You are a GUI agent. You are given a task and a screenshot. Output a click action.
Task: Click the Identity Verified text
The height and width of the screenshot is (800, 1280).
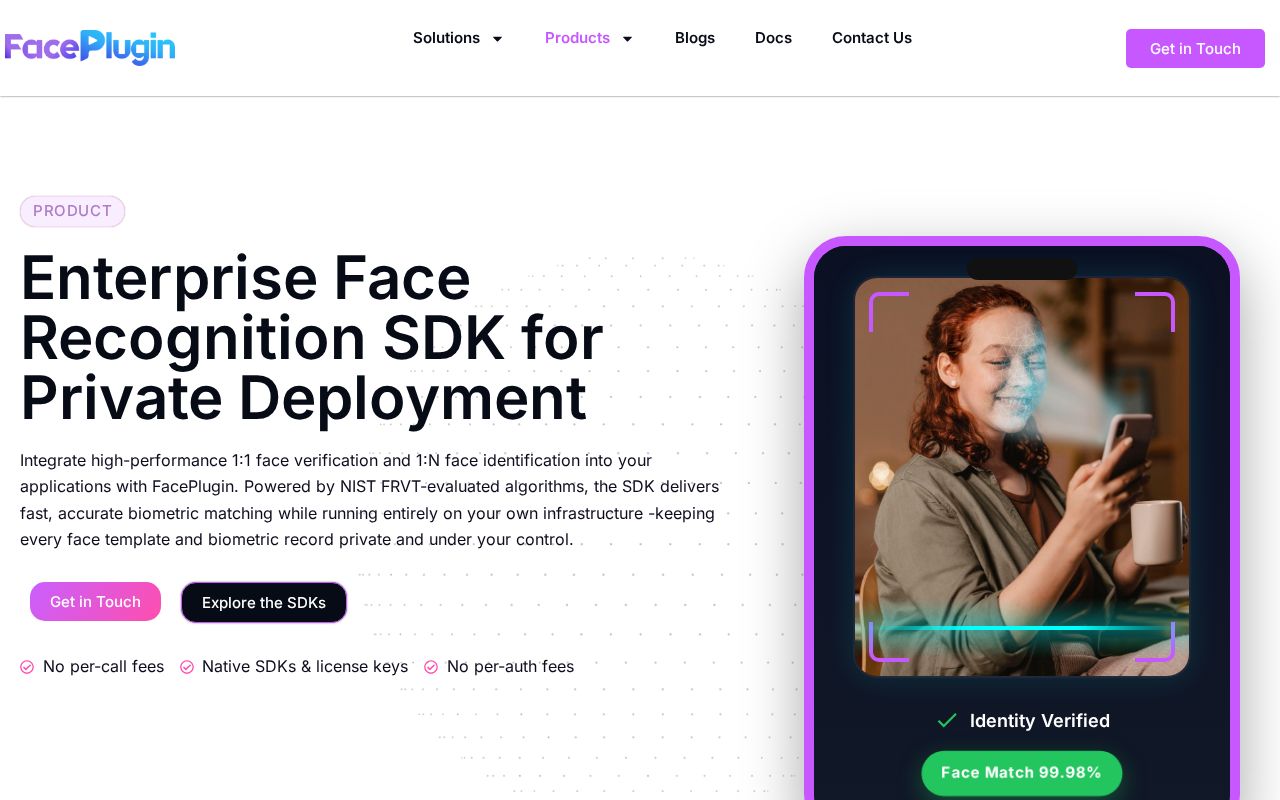[1040, 721]
